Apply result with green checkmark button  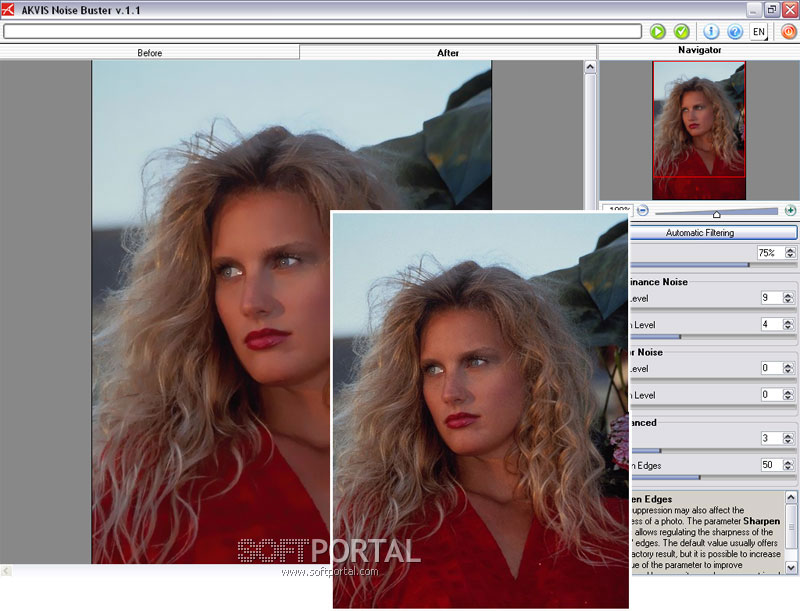pos(682,32)
